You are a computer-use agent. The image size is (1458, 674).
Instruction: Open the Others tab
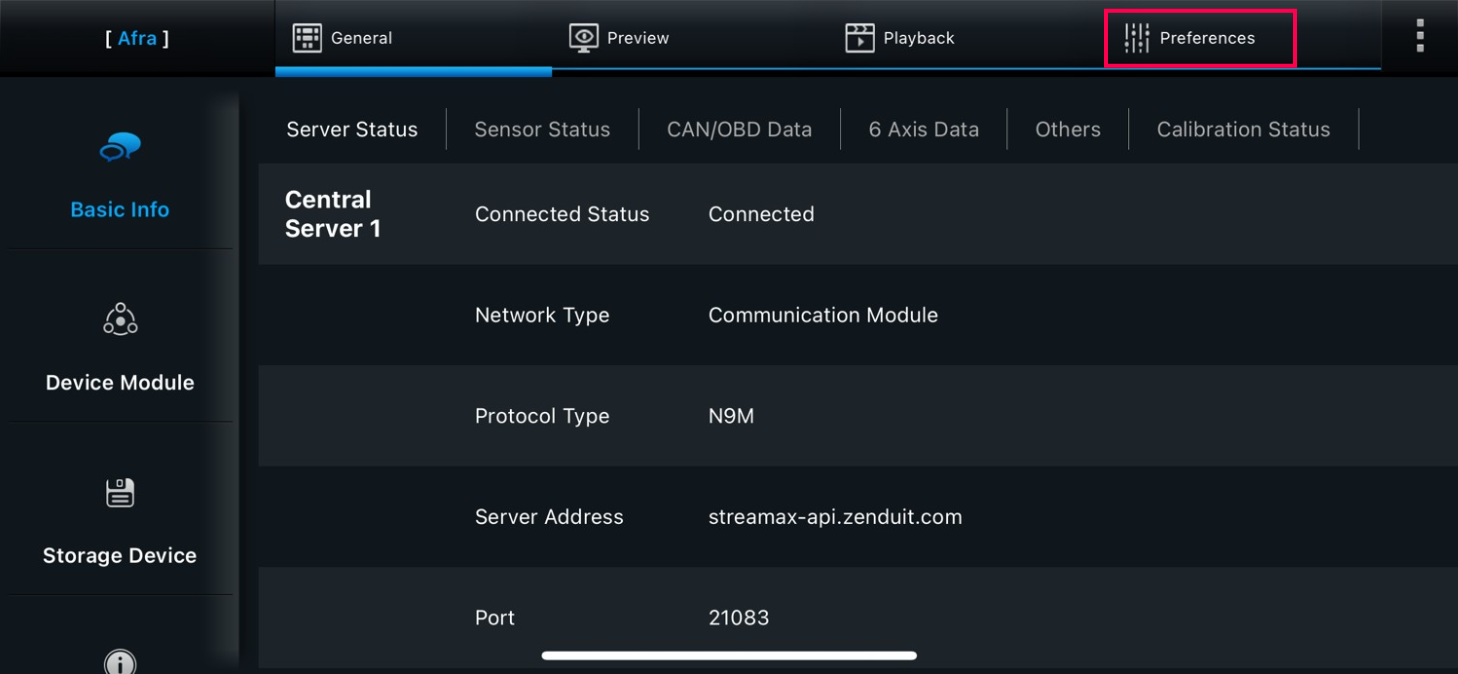[1068, 129]
